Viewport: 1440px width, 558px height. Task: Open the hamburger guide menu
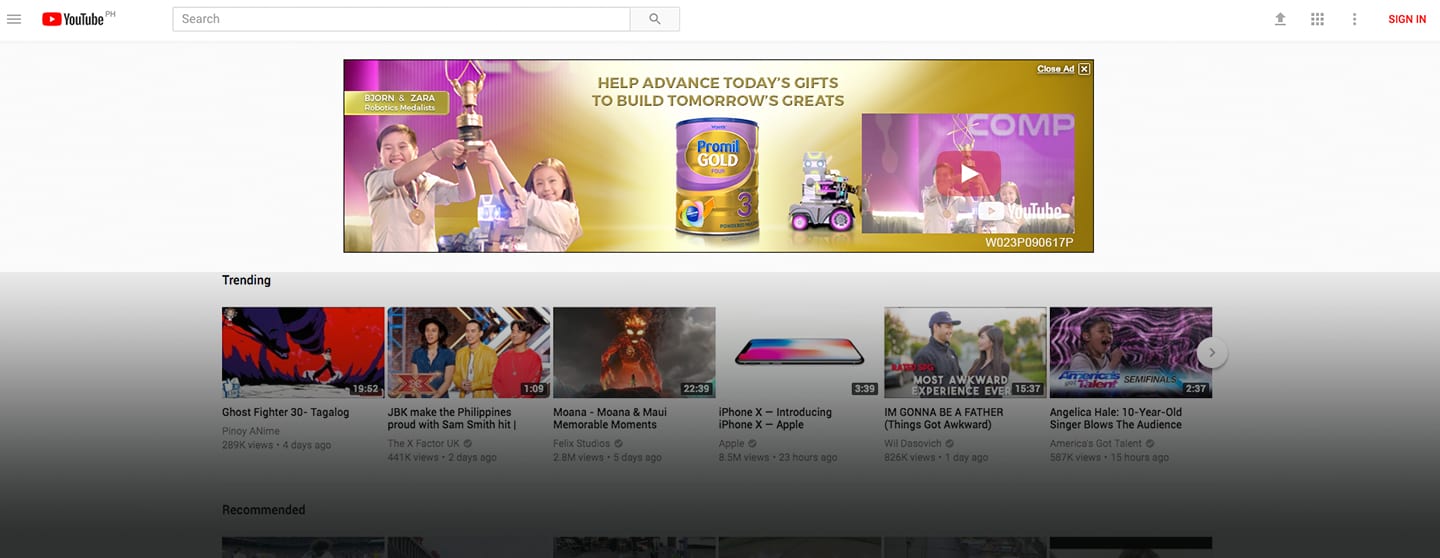[14, 19]
